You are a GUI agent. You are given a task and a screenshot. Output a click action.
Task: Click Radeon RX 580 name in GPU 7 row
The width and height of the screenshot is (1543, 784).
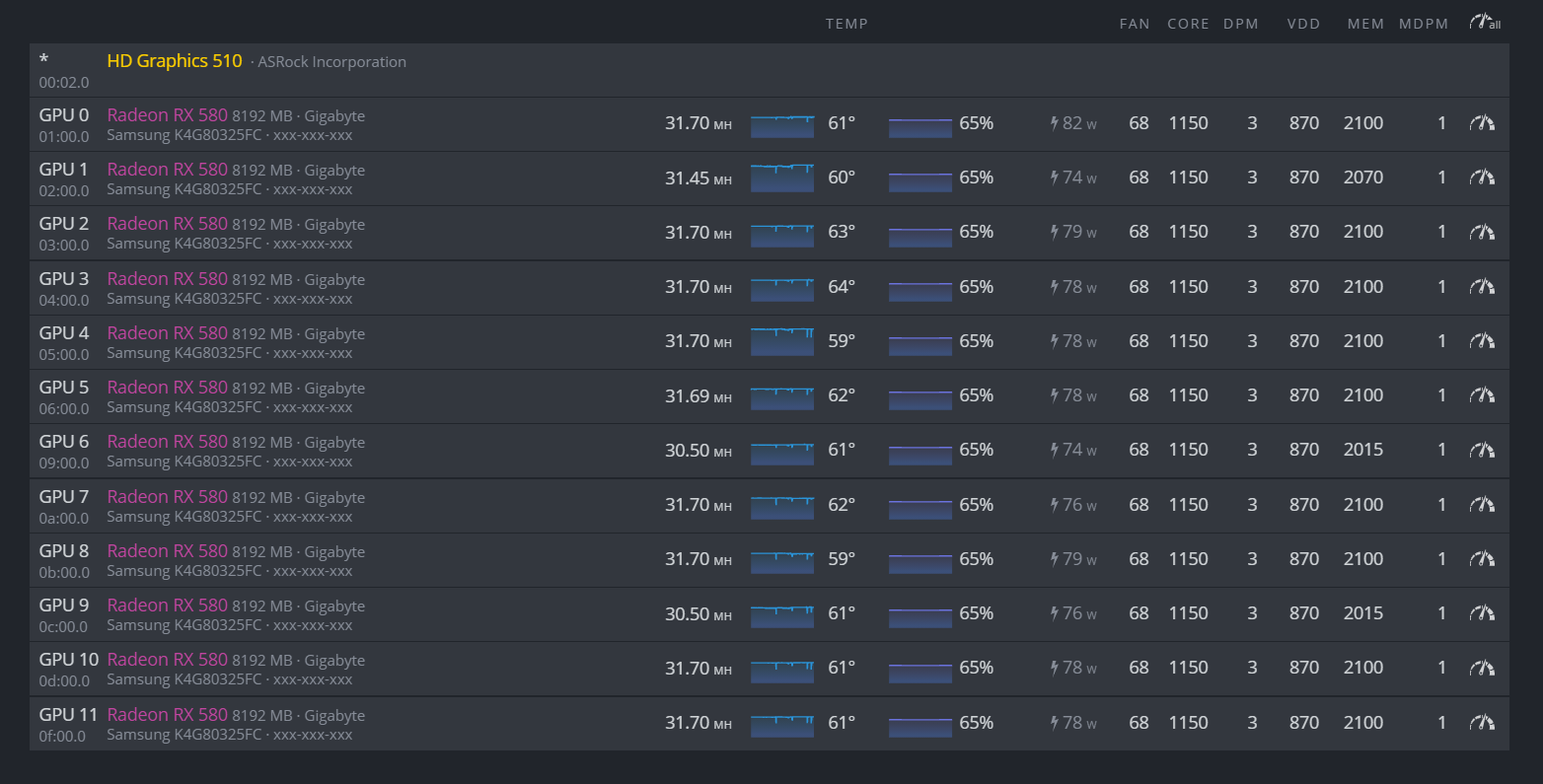pos(168,497)
